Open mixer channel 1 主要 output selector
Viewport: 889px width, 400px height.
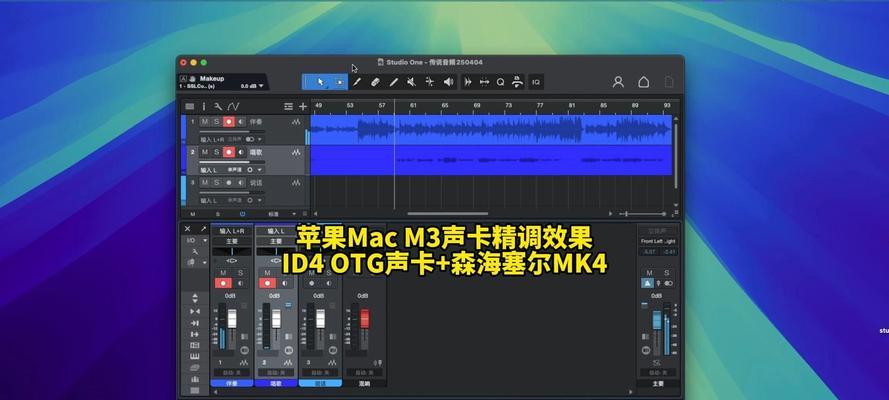pos(232,241)
